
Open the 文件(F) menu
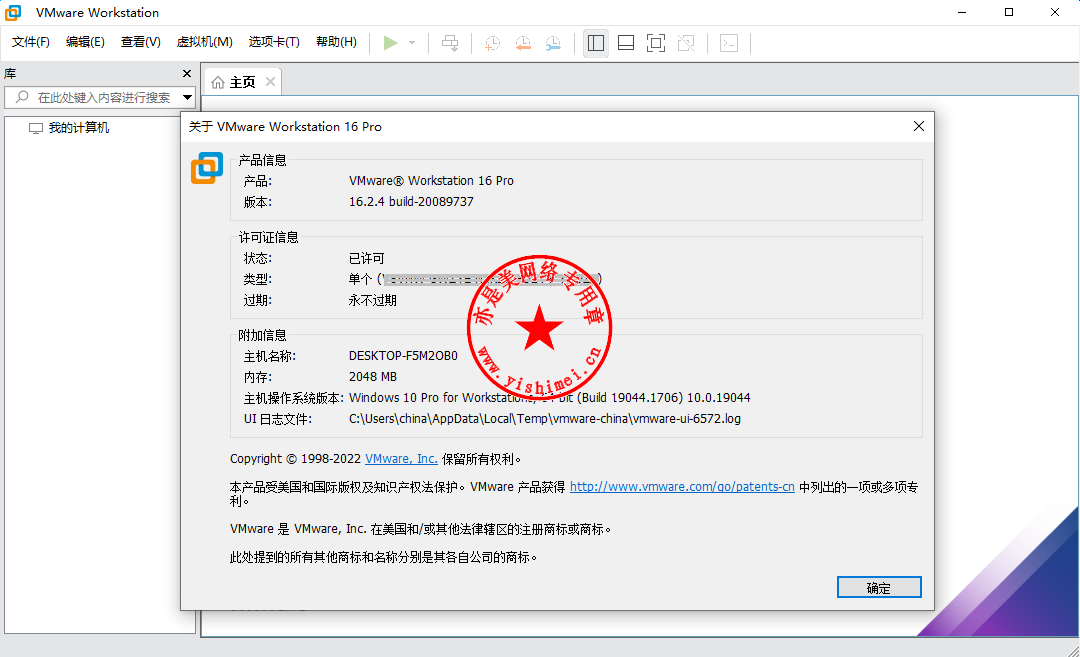[x=31, y=42]
